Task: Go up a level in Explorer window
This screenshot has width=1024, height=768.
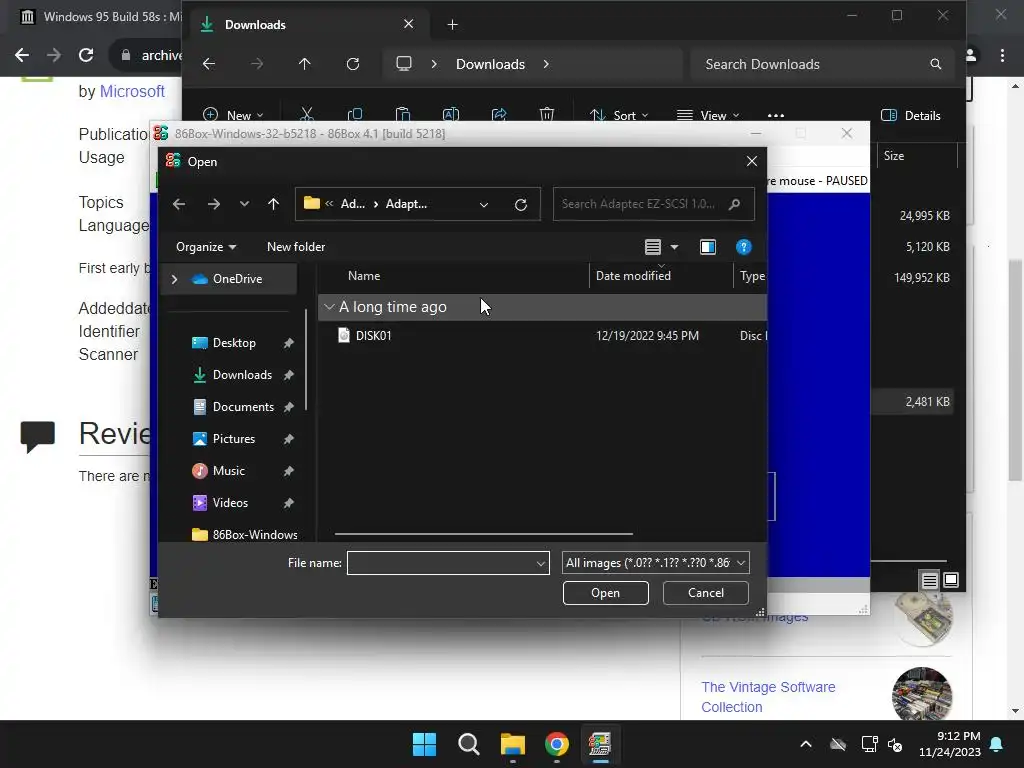Action: (x=304, y=64)
